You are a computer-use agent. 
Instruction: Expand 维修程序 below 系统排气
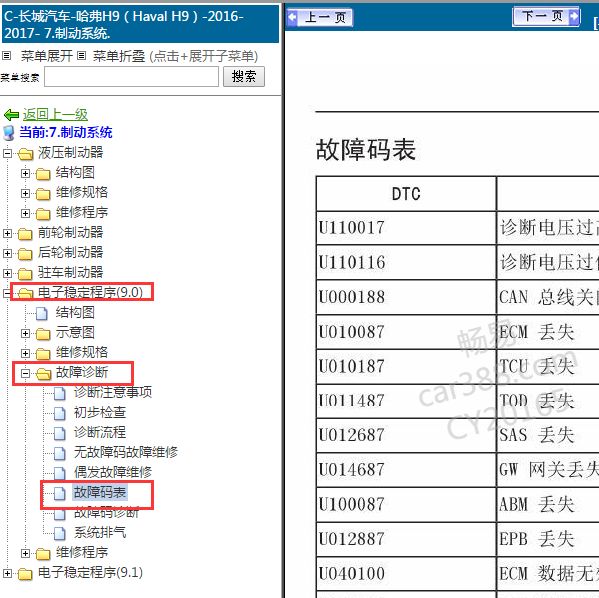pos(25,553)
